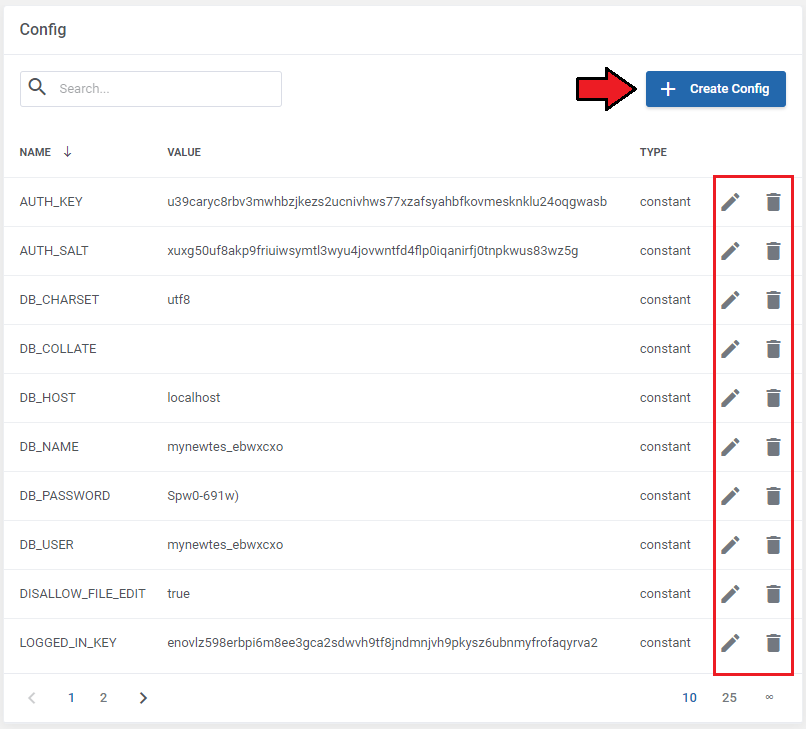Click the search magnifier icon
806x729 pixels.
point(37,87)
